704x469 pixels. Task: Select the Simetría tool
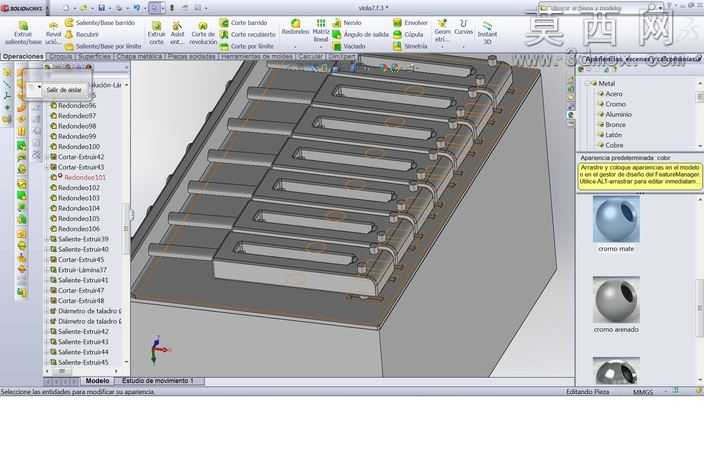tap(410, 46)
